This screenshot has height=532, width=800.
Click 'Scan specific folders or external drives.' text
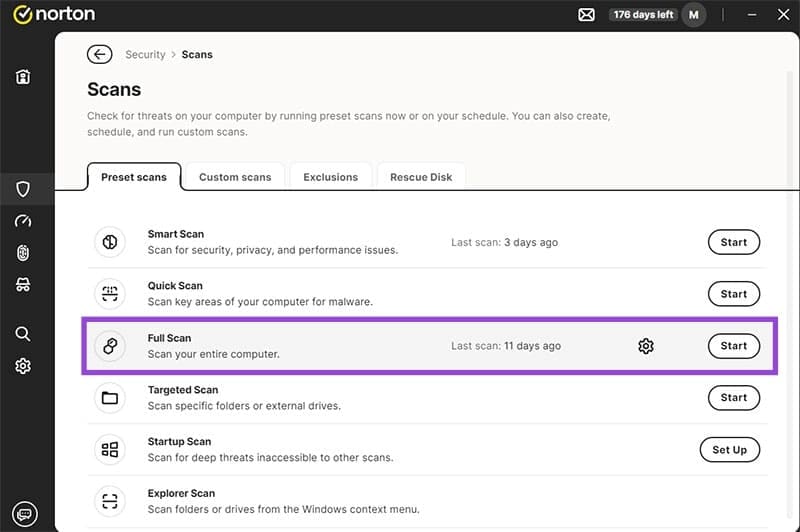pyautogui.click(x=244, y=406)
